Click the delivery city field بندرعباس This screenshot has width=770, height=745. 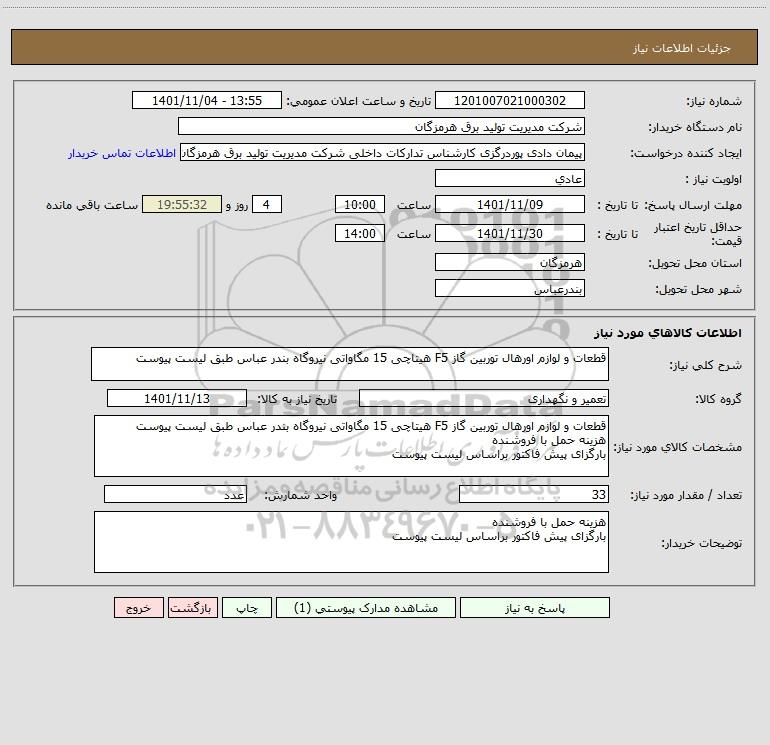pyautogui.click(x=510, y=289)
